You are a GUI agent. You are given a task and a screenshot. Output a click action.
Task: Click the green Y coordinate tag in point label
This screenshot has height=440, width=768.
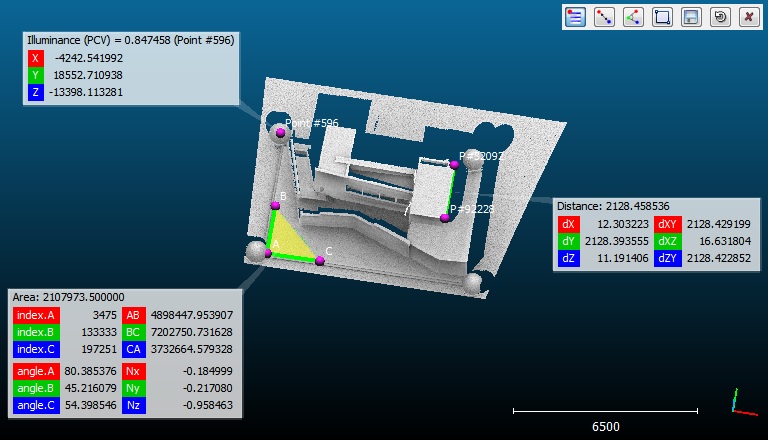pos(35,75)
